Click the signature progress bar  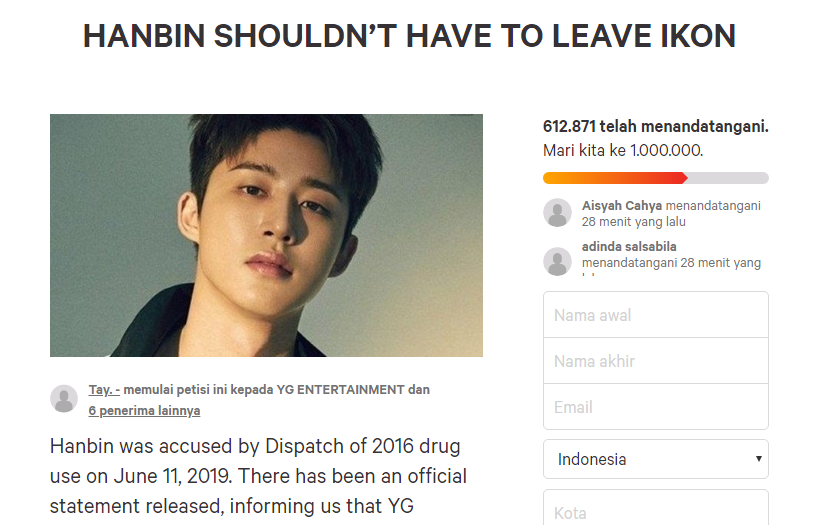point(656,178)
